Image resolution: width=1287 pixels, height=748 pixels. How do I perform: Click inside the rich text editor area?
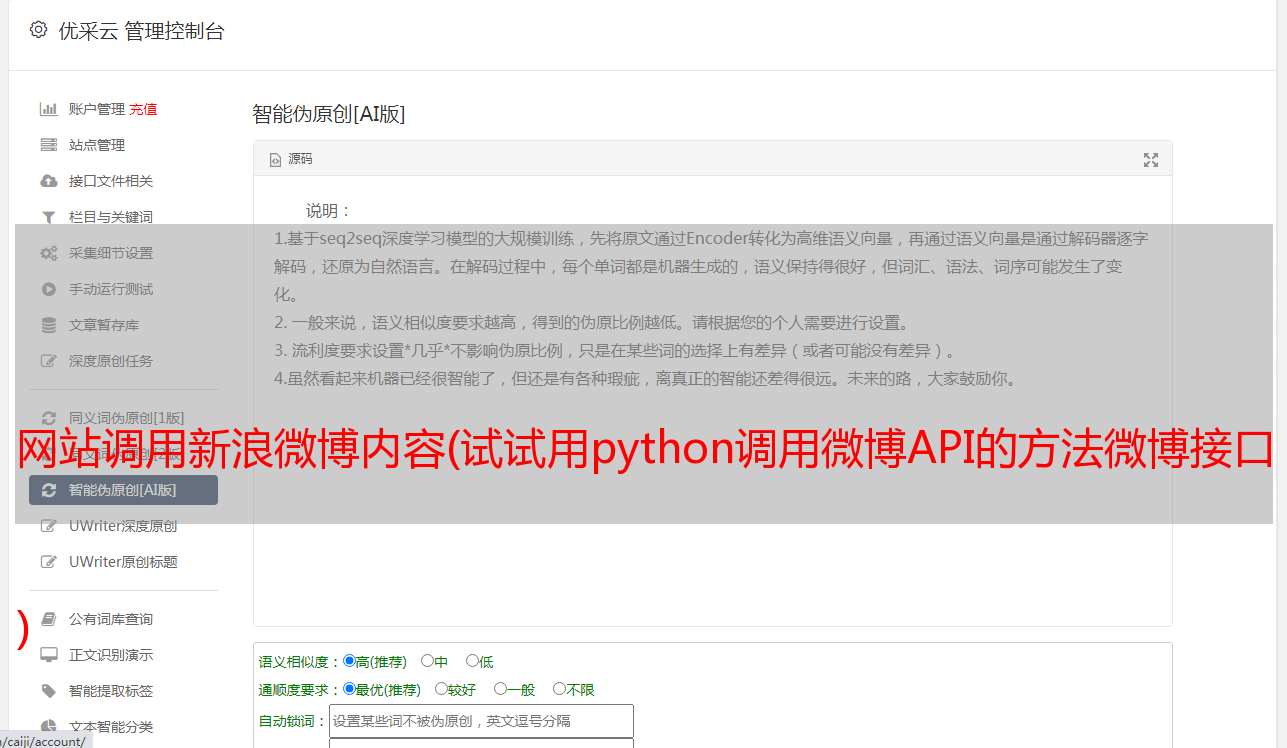[712, 400]
